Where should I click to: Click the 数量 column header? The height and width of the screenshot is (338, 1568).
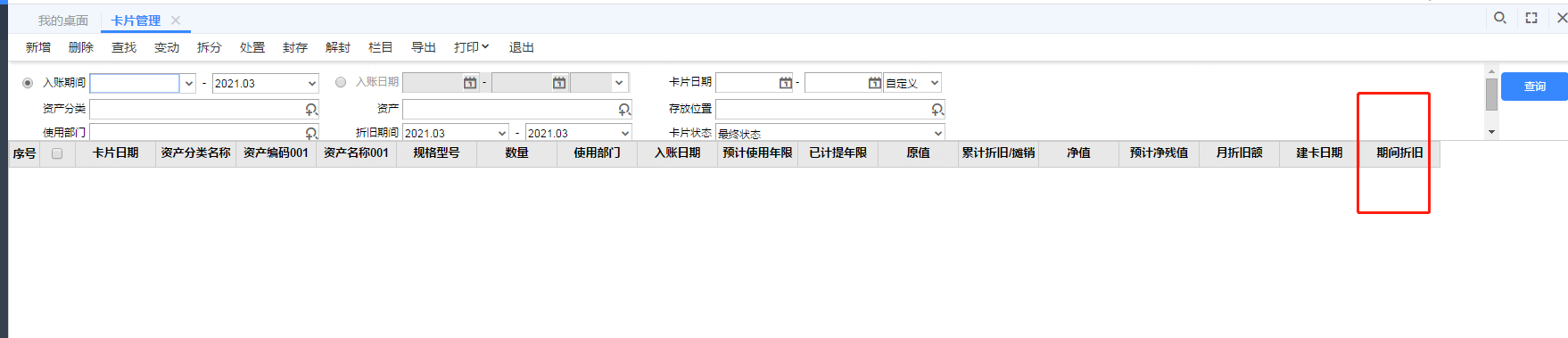coord(517,153)
